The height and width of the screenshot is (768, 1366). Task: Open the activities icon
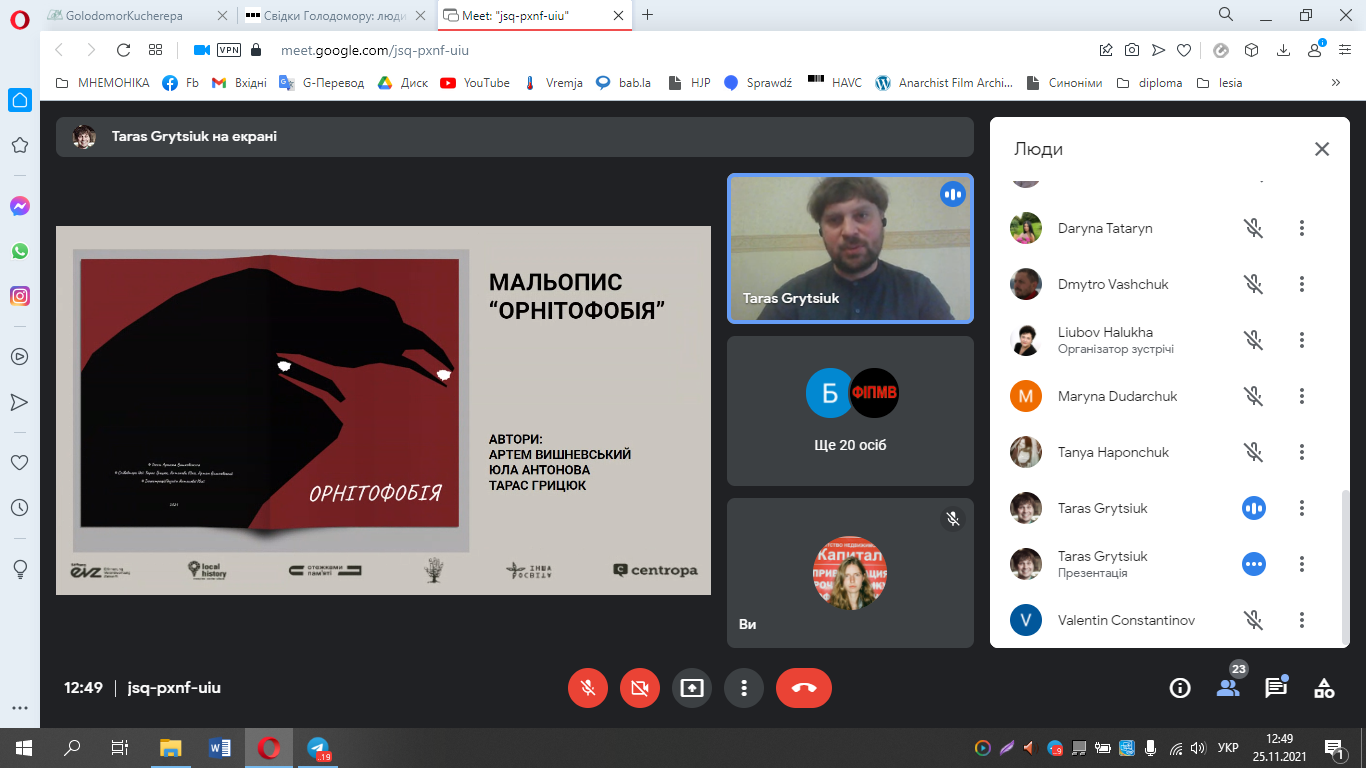tap(1324, 688)
